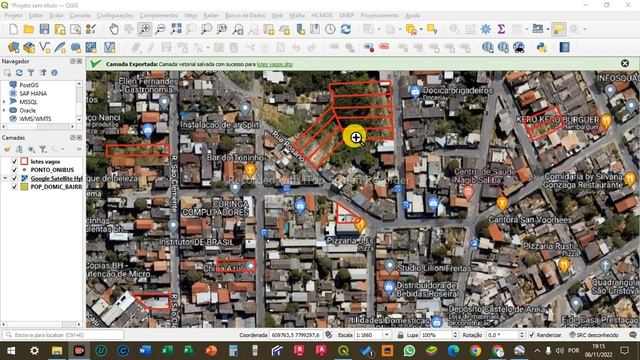Screen dimensions: 640x360
Task: Toggle the yellow map tips icon
Action: [559, 29]
